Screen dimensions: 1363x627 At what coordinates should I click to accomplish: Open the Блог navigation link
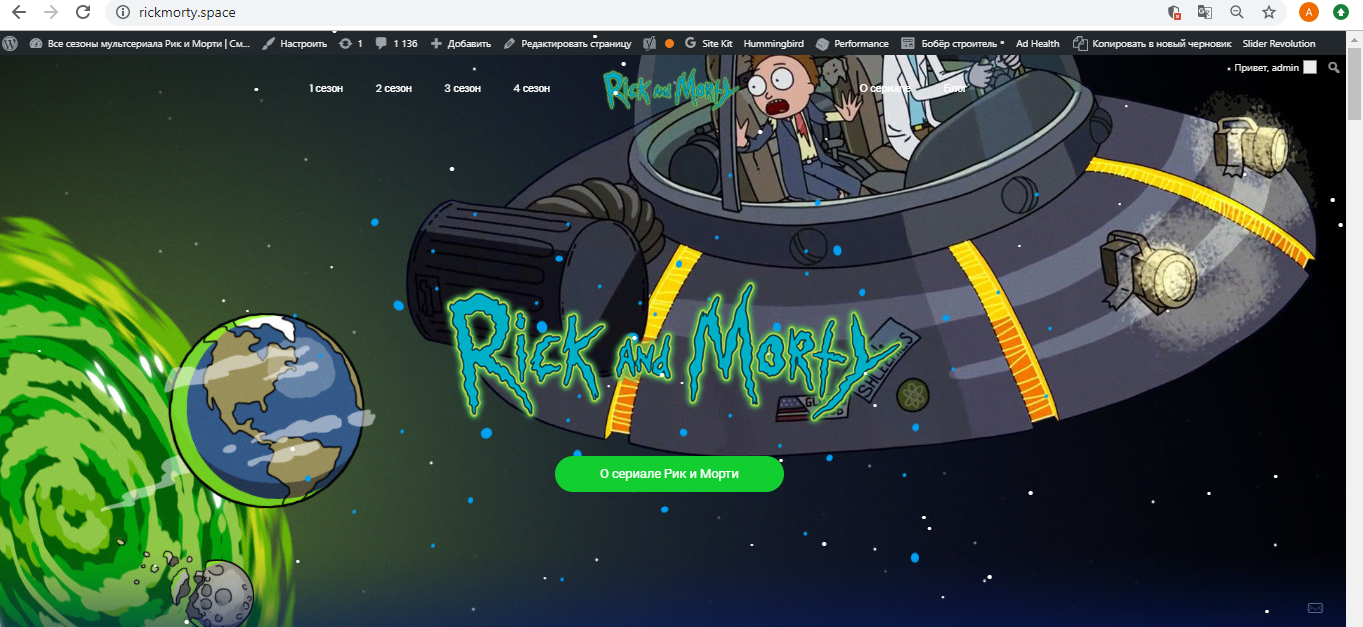[955, 88]
